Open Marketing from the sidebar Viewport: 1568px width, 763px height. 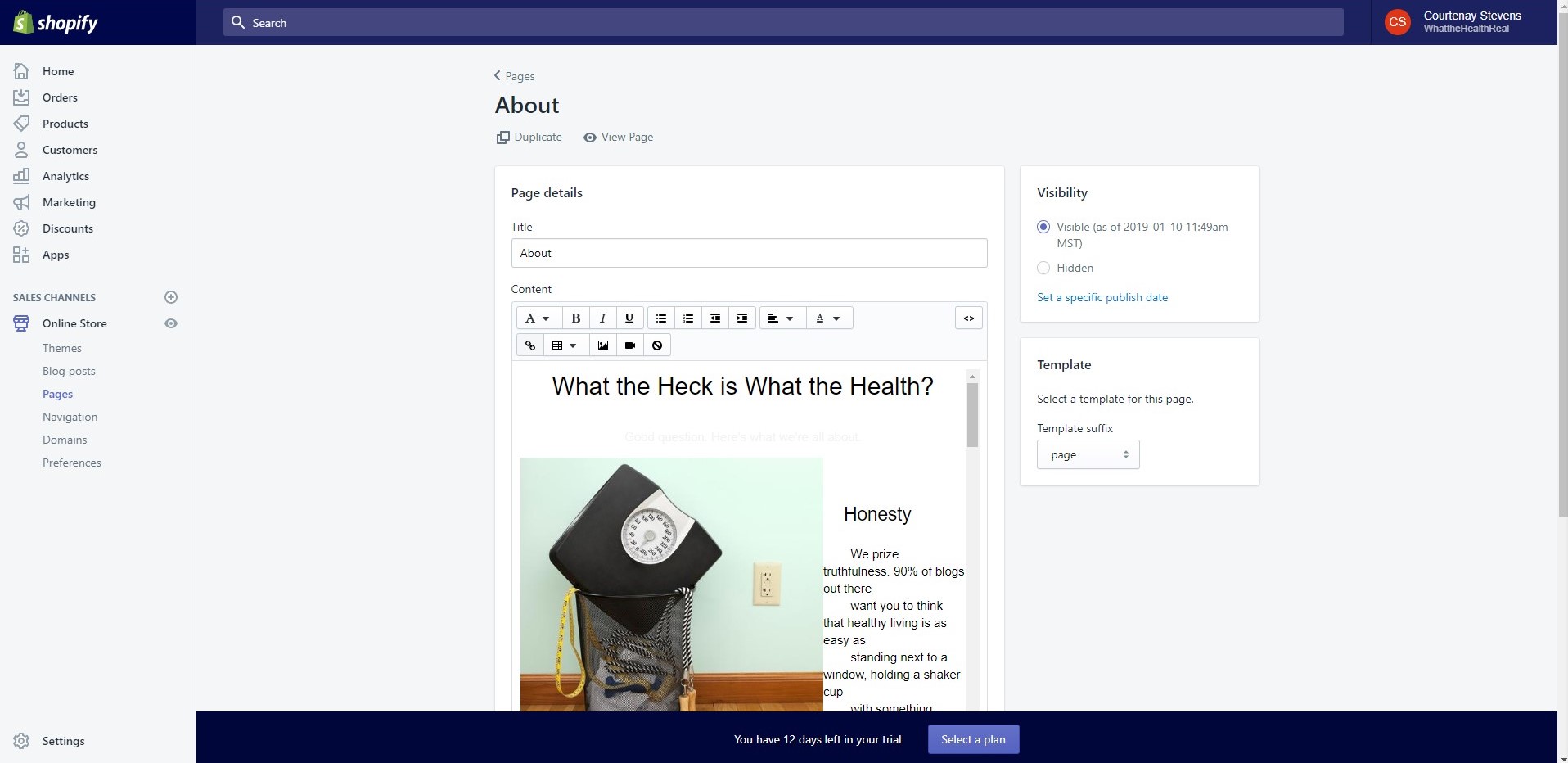click(x=69, y=202)
